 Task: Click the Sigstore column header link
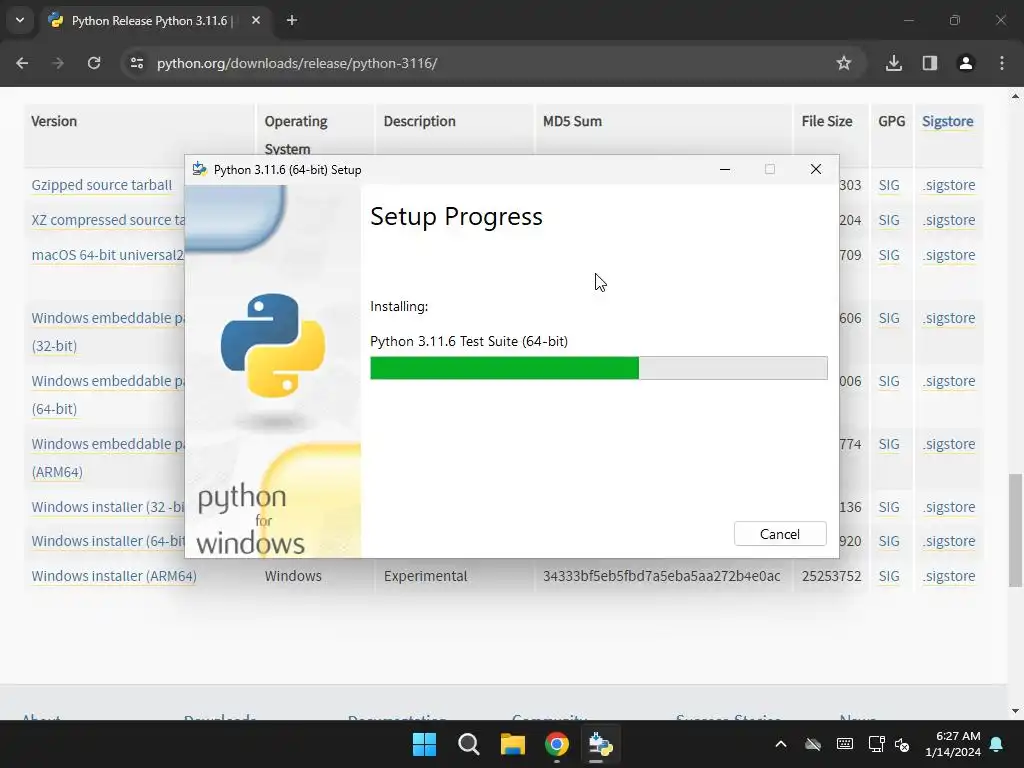click(948, 121)
